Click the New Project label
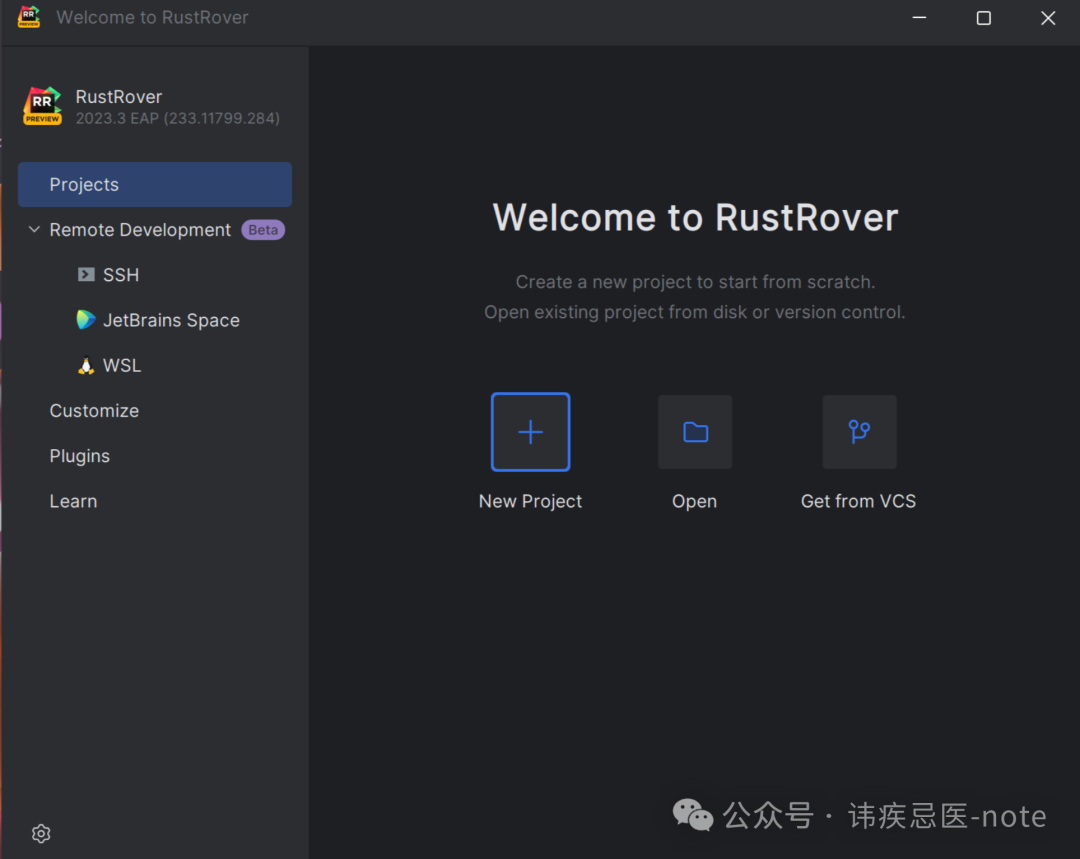 point(530,501)
